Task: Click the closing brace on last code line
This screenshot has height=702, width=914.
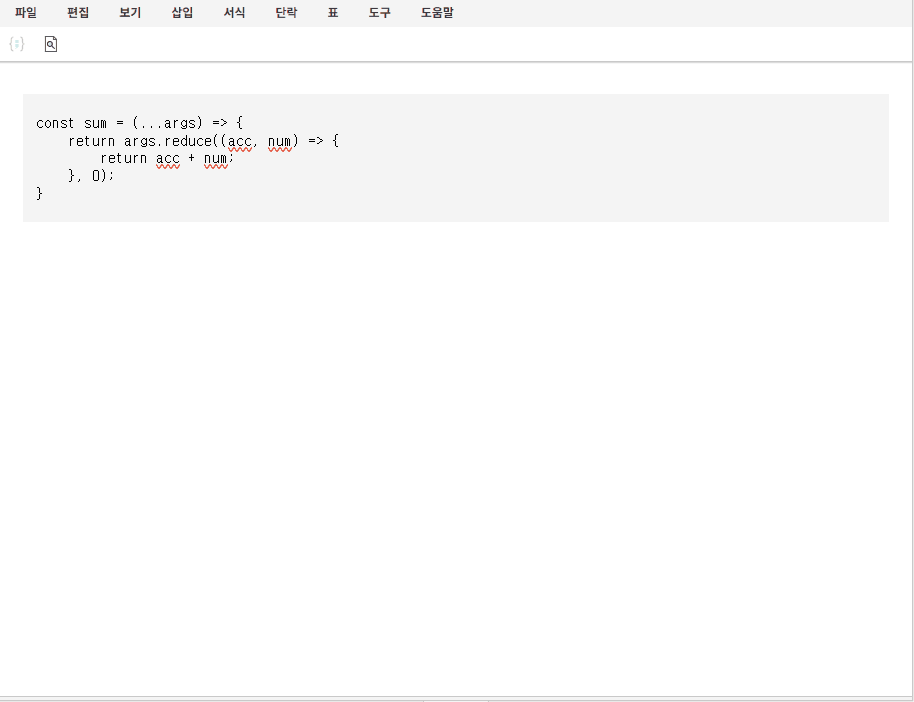Action: (40, 193)
